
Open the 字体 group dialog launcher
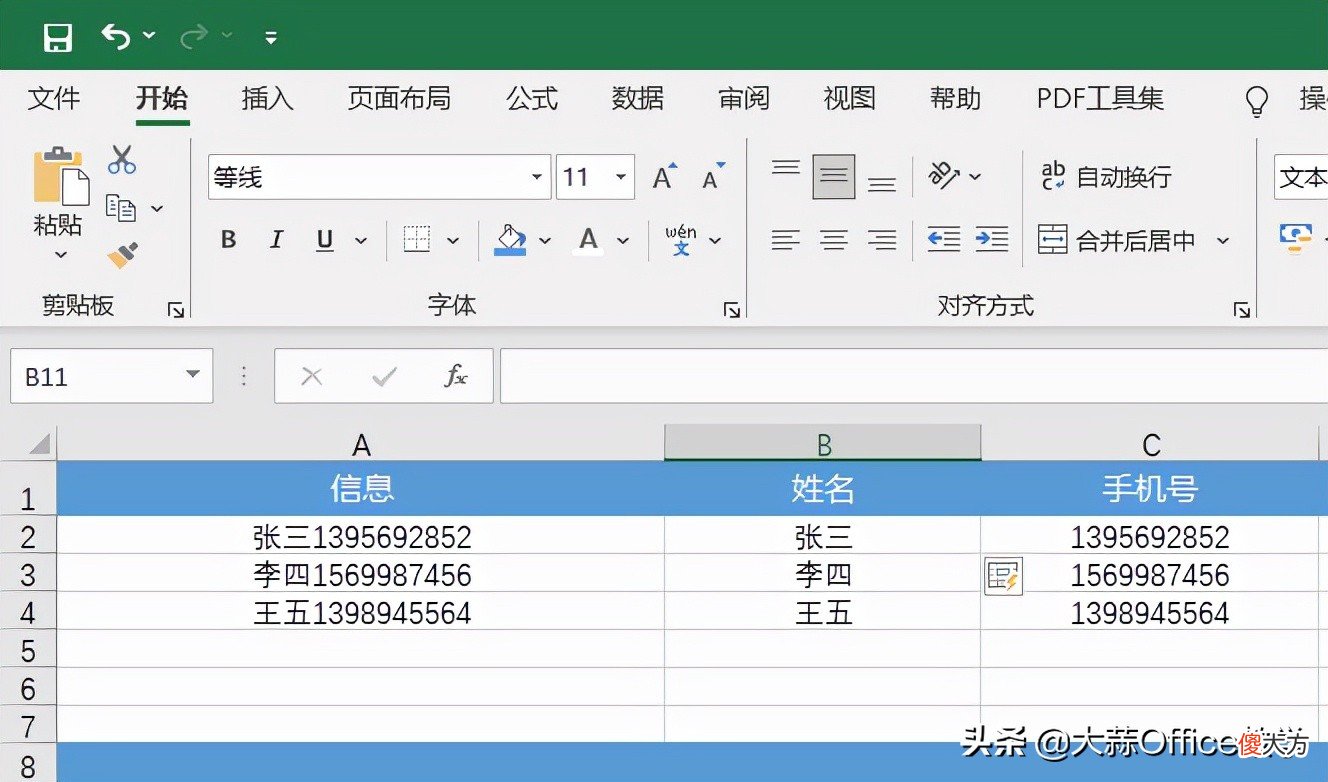tap(731, 311)
